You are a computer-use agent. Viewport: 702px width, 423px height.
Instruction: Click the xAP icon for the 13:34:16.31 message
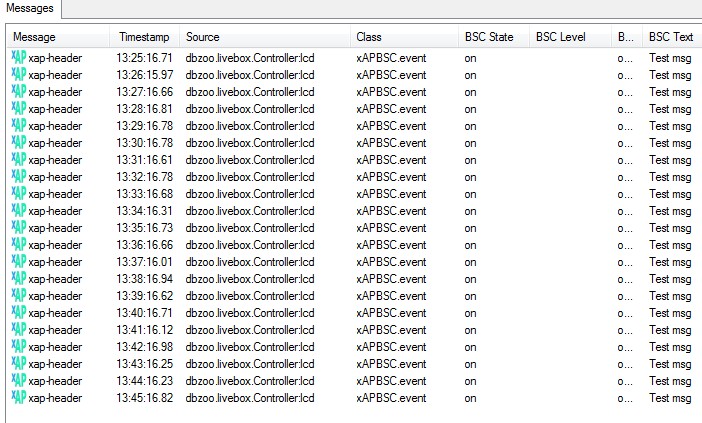tap(19, 210)
